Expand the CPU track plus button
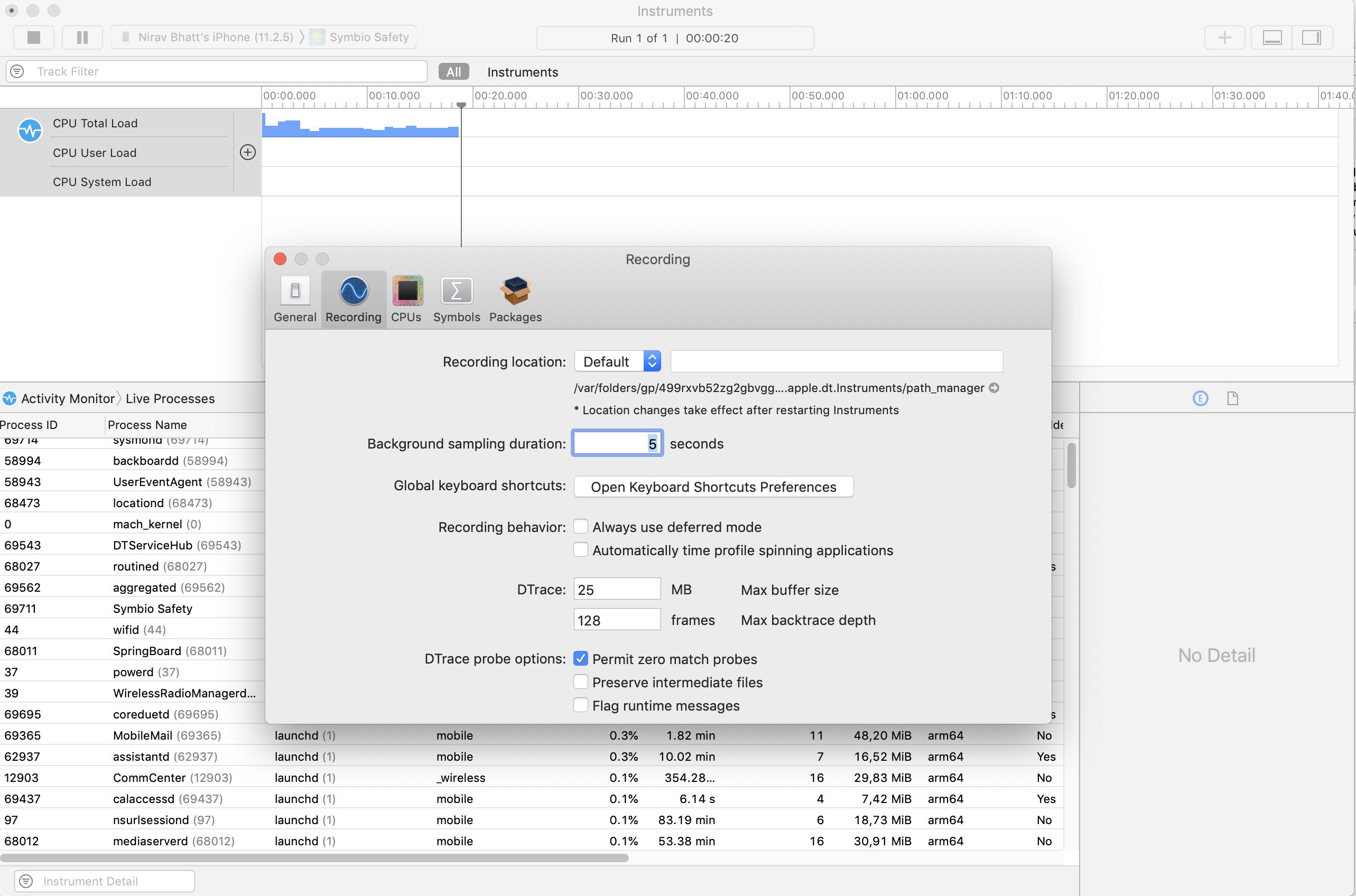 pos(247,153)
